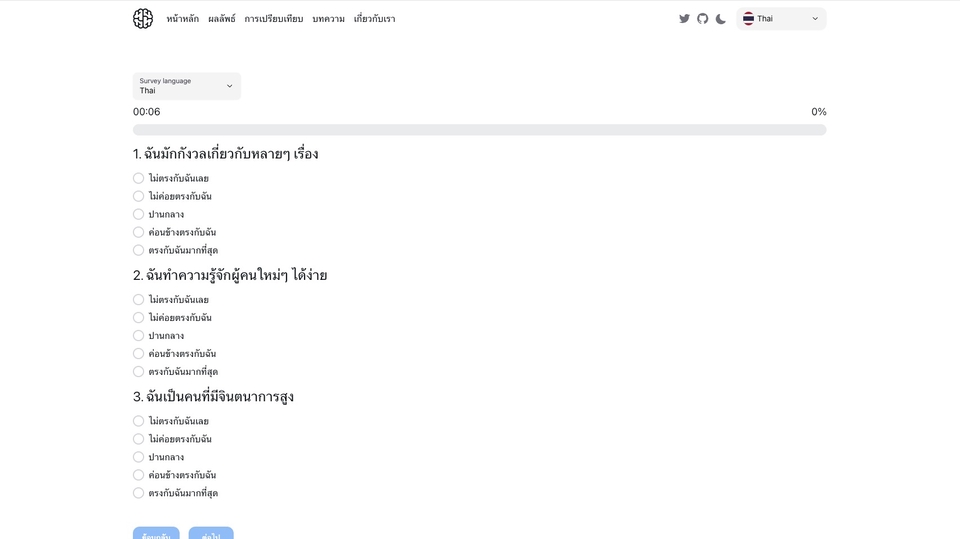Open the บทความ menu item
The width and height of the screenshot is (960, 539).
pyautogui.click(x=328, y=19)
